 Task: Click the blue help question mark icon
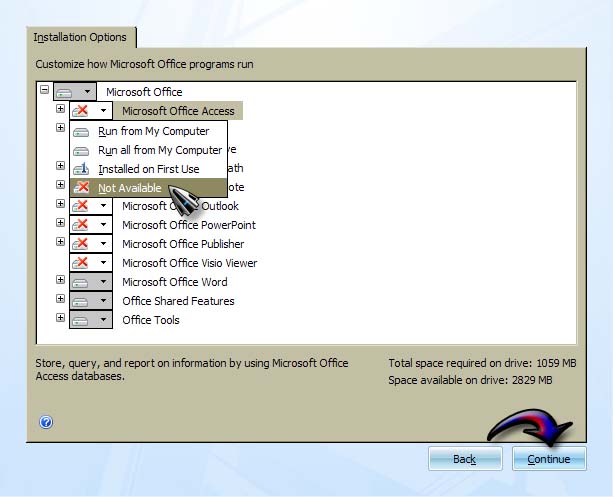tap(46, 422)
